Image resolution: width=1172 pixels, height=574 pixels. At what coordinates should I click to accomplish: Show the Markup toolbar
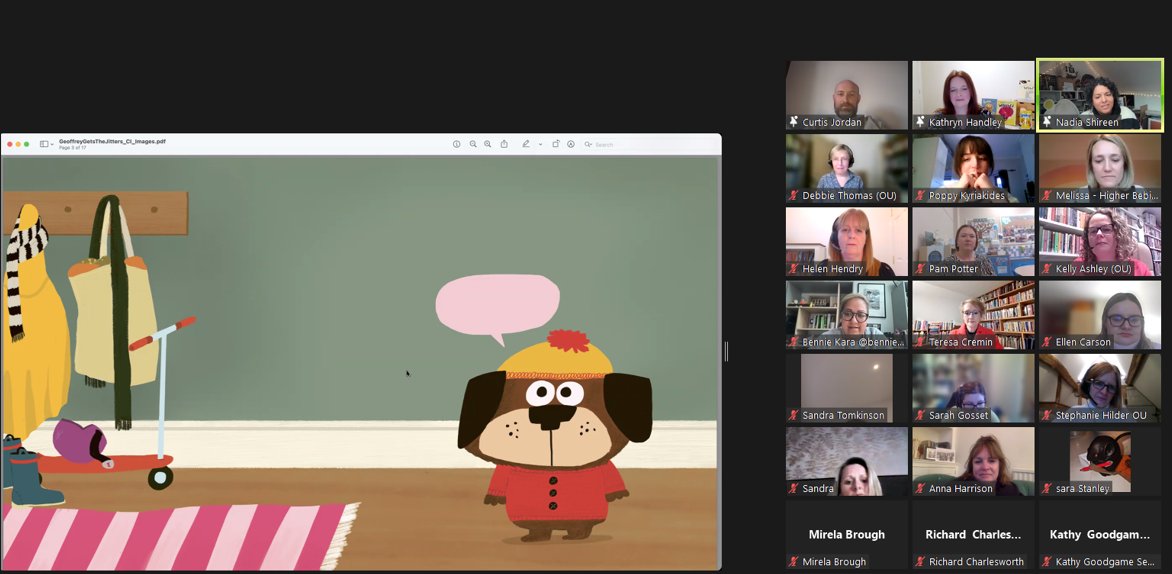coord(571,144)
